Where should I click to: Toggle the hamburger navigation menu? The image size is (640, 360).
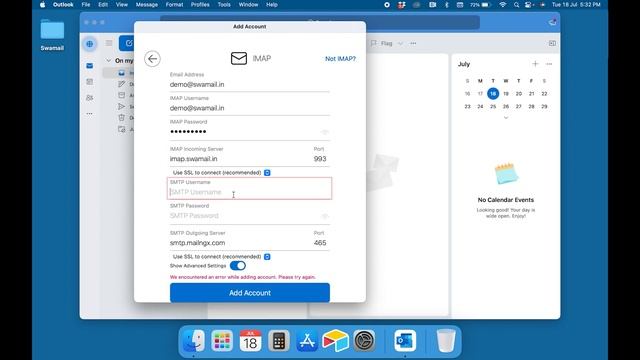pyautogui.click(x=109, y=43)
